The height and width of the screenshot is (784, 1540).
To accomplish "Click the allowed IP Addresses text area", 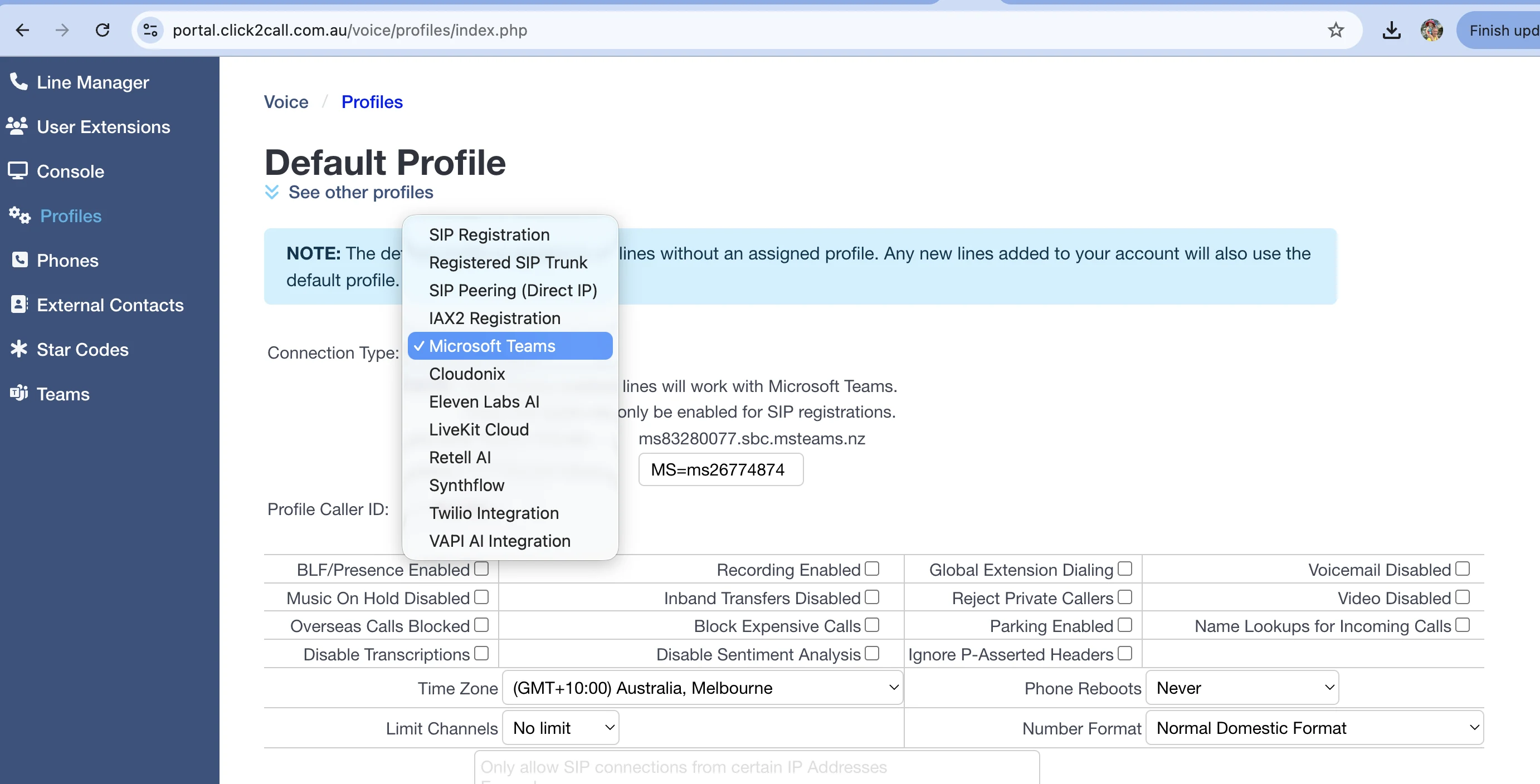I will (757, 768).
